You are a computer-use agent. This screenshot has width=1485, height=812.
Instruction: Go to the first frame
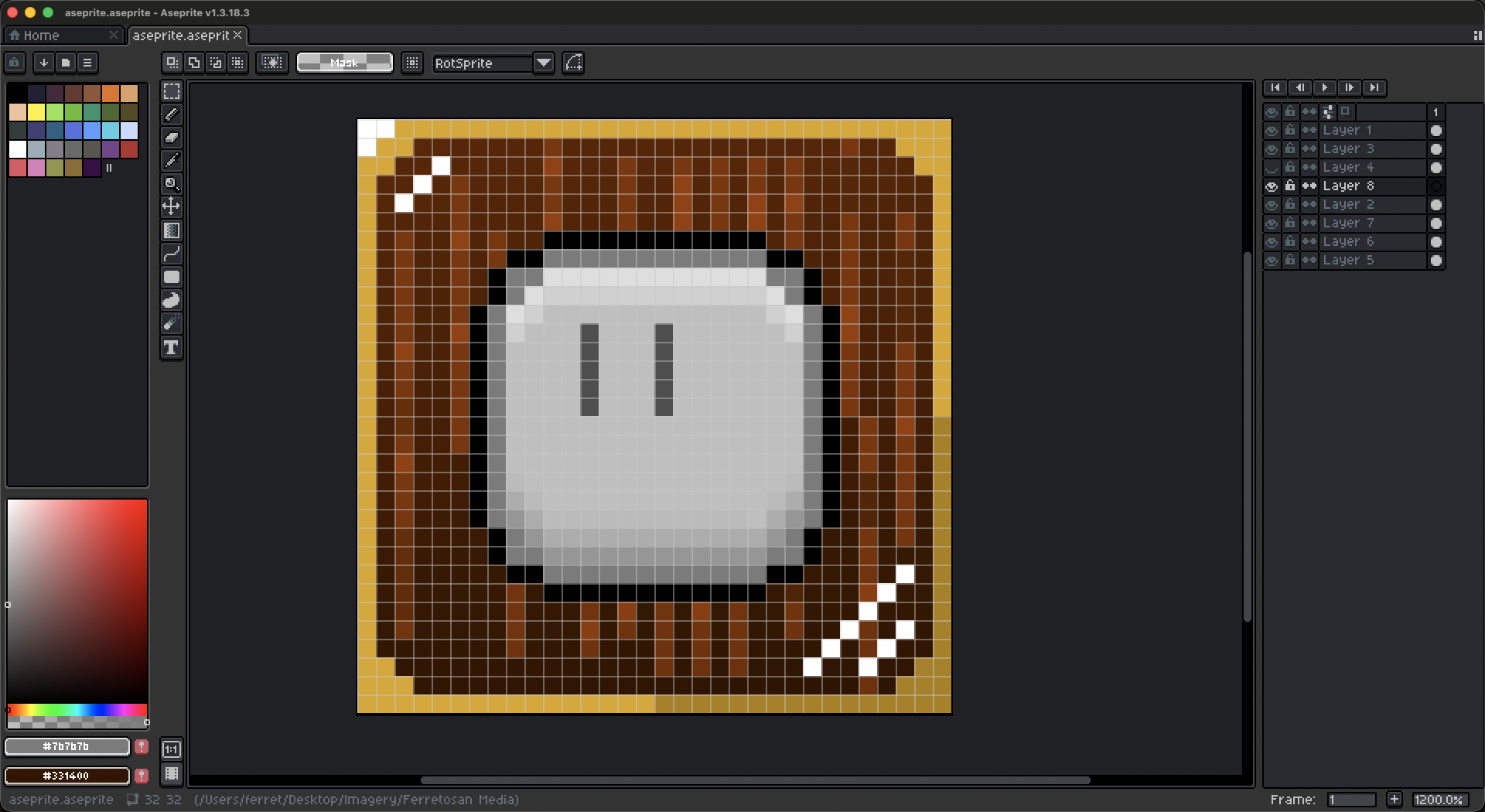(x=1275, y=87)
